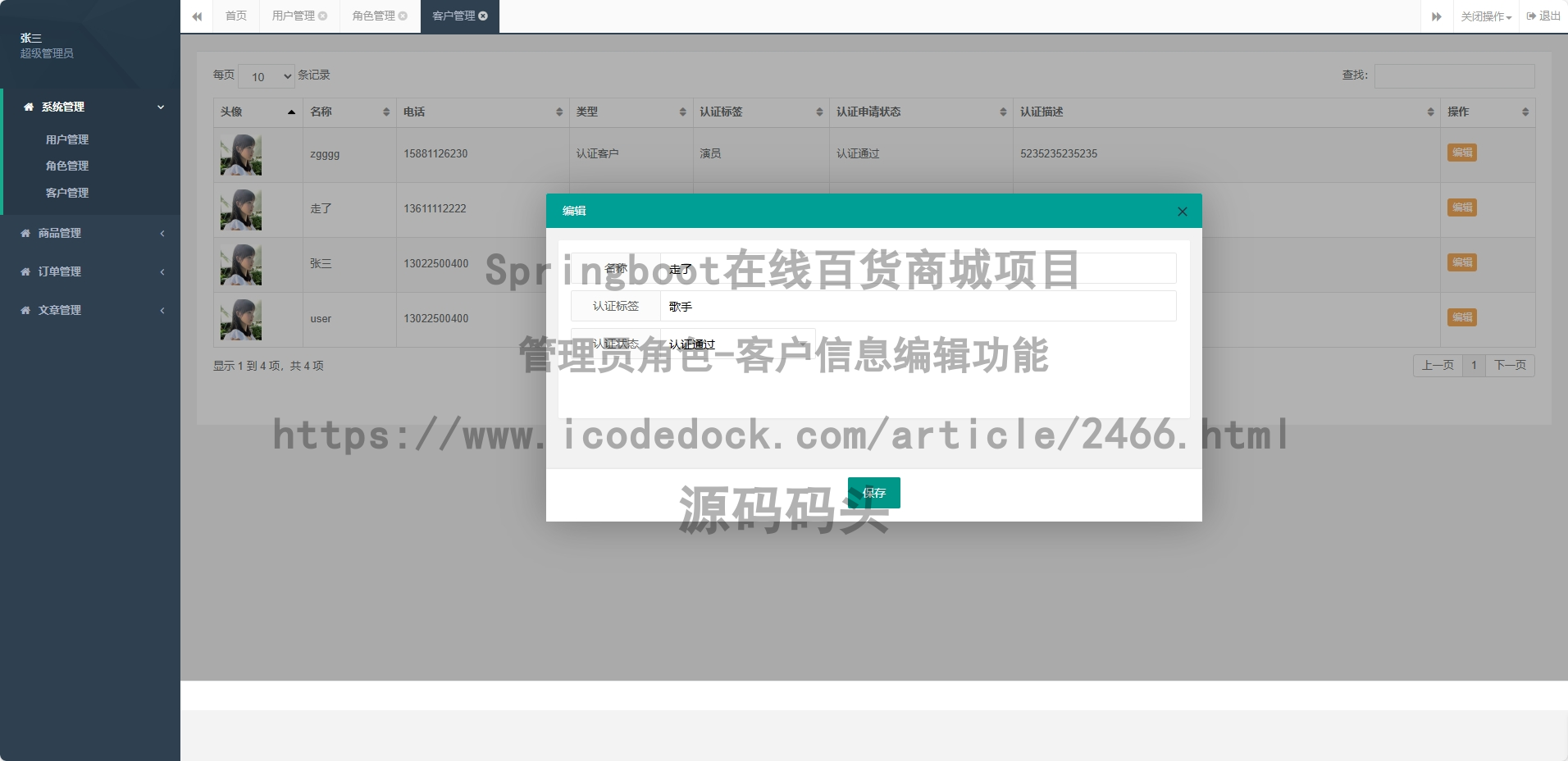Click 编辑 button for the zgggg row

tap(1462, 153)
